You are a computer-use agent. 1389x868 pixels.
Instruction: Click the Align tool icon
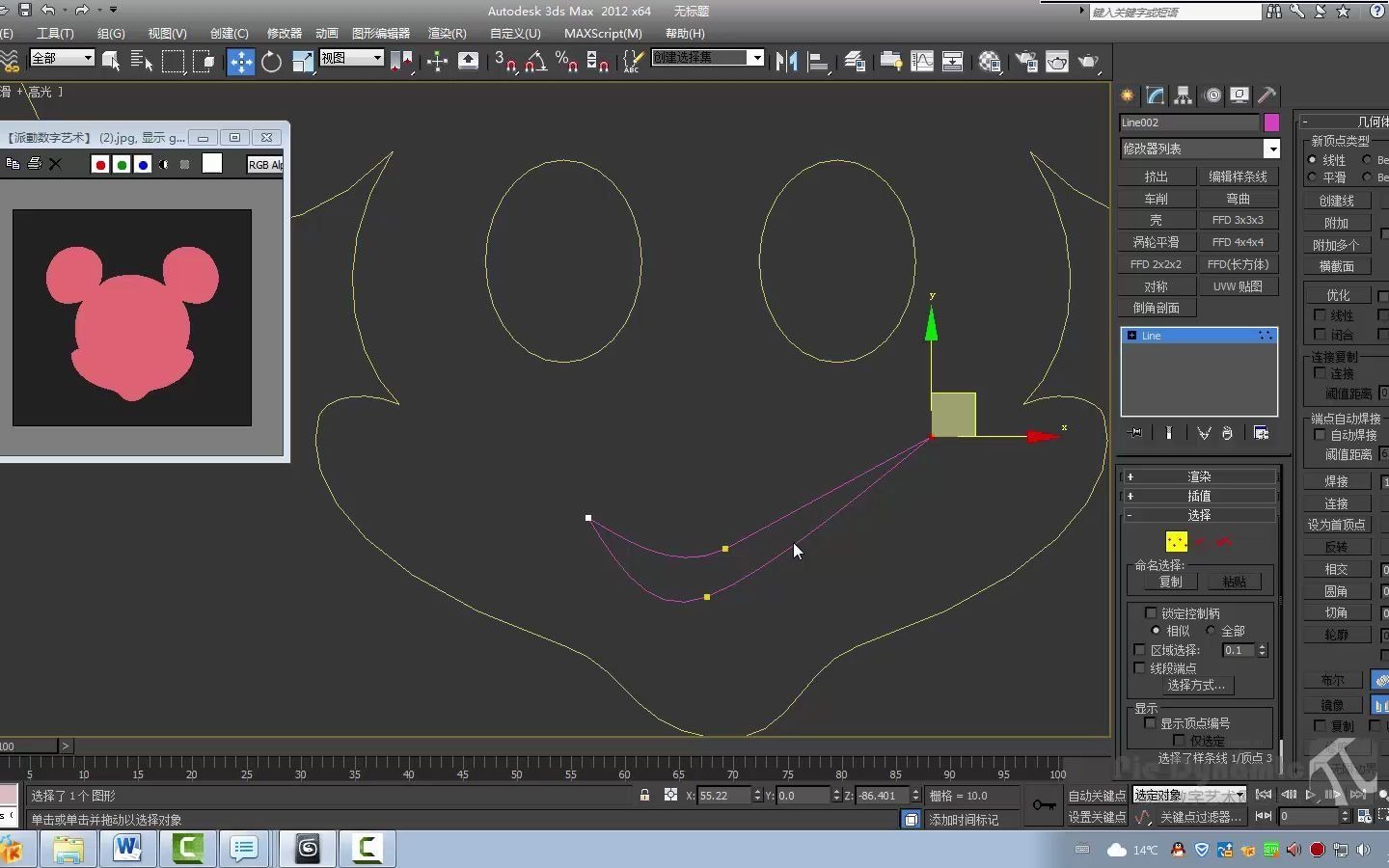tap(818, 62)
